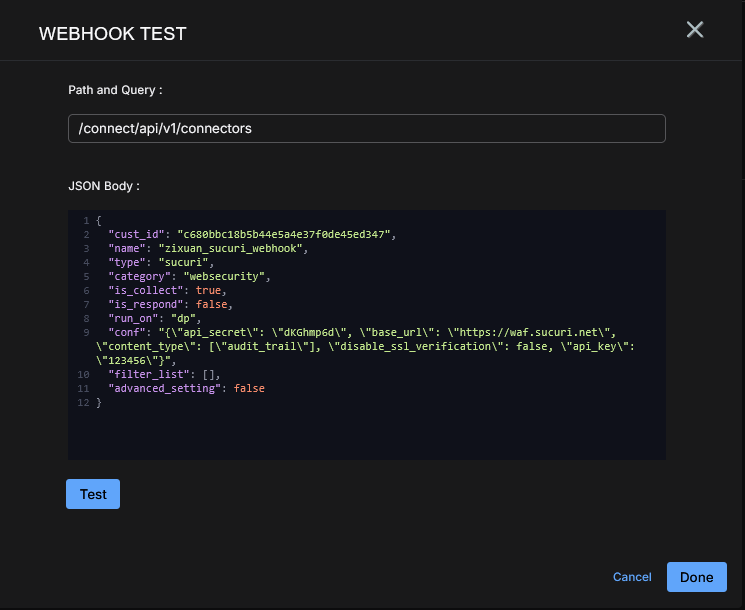Click the "type" key on line 4
Viewport: 745px width, 610px height.
pyautogui.click(x=127, y=262)
